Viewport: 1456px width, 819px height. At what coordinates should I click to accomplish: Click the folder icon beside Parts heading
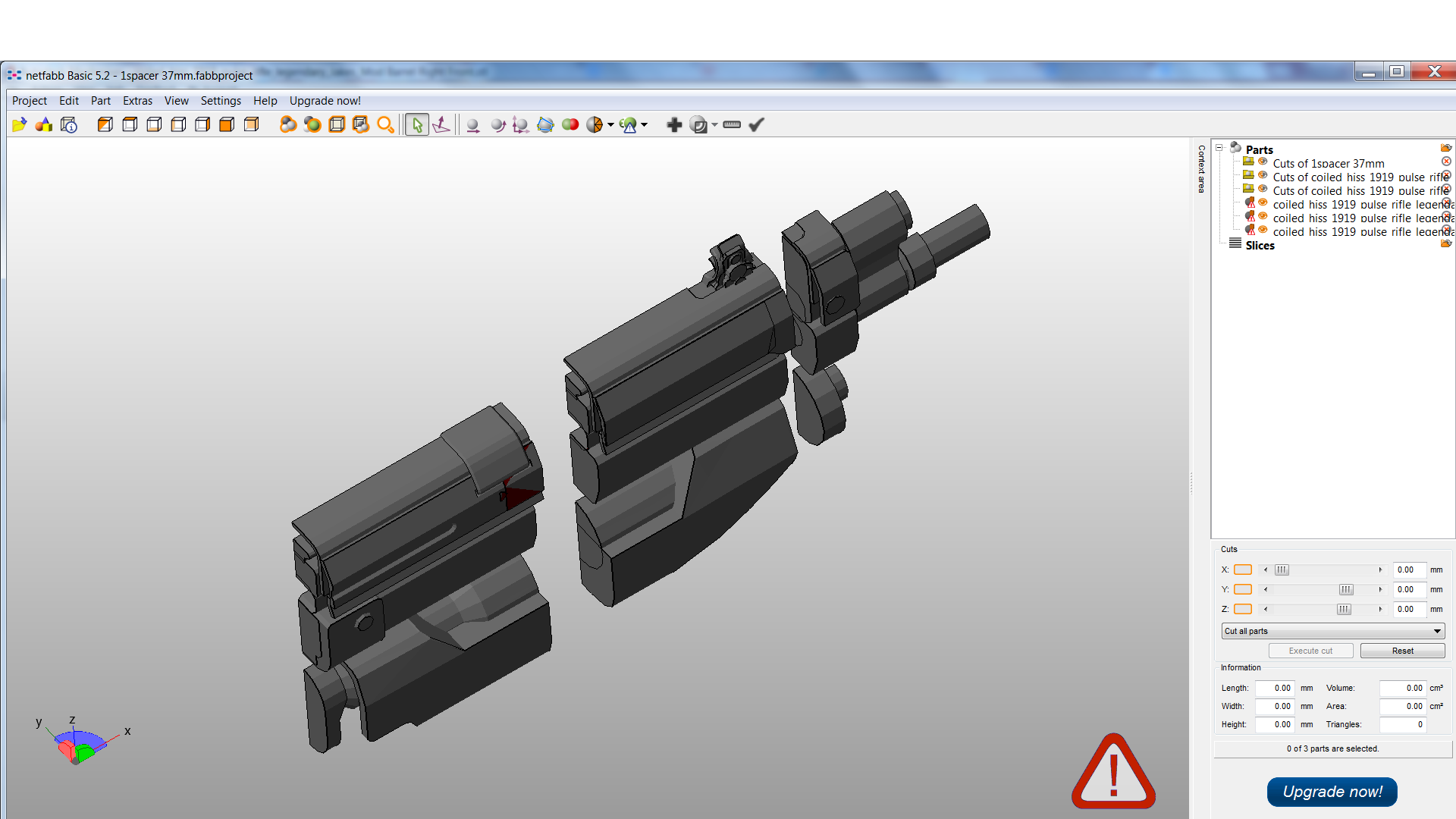1446,148
